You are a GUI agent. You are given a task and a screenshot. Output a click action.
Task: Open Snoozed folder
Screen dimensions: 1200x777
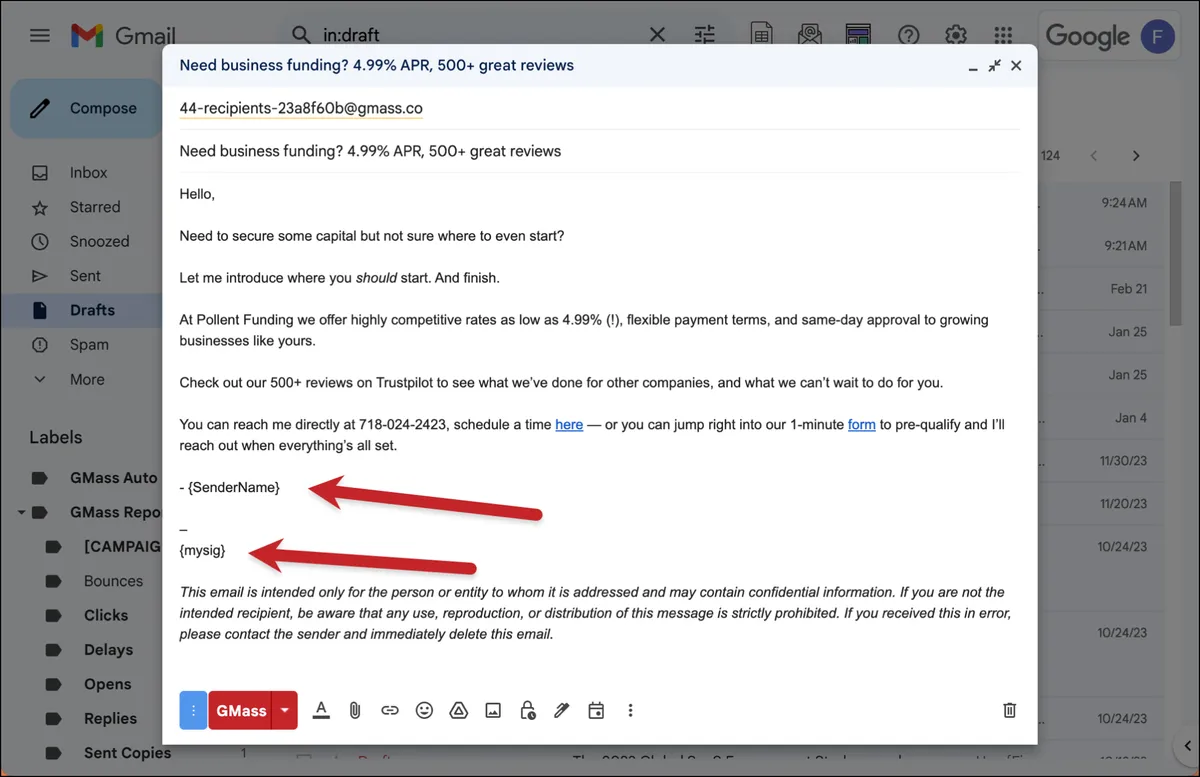click(x=99, y=241)
